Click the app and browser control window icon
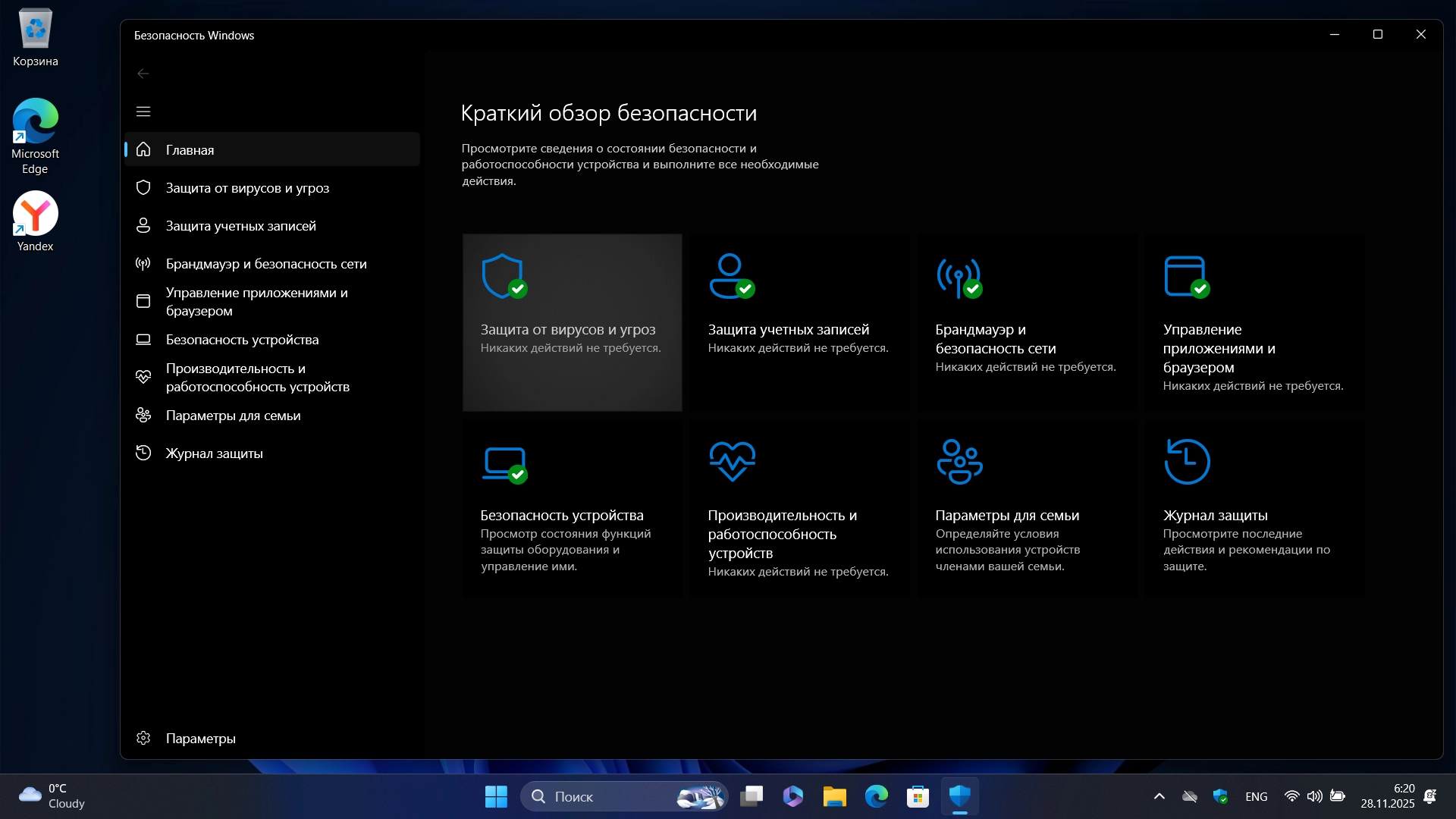 [1186, 276]
